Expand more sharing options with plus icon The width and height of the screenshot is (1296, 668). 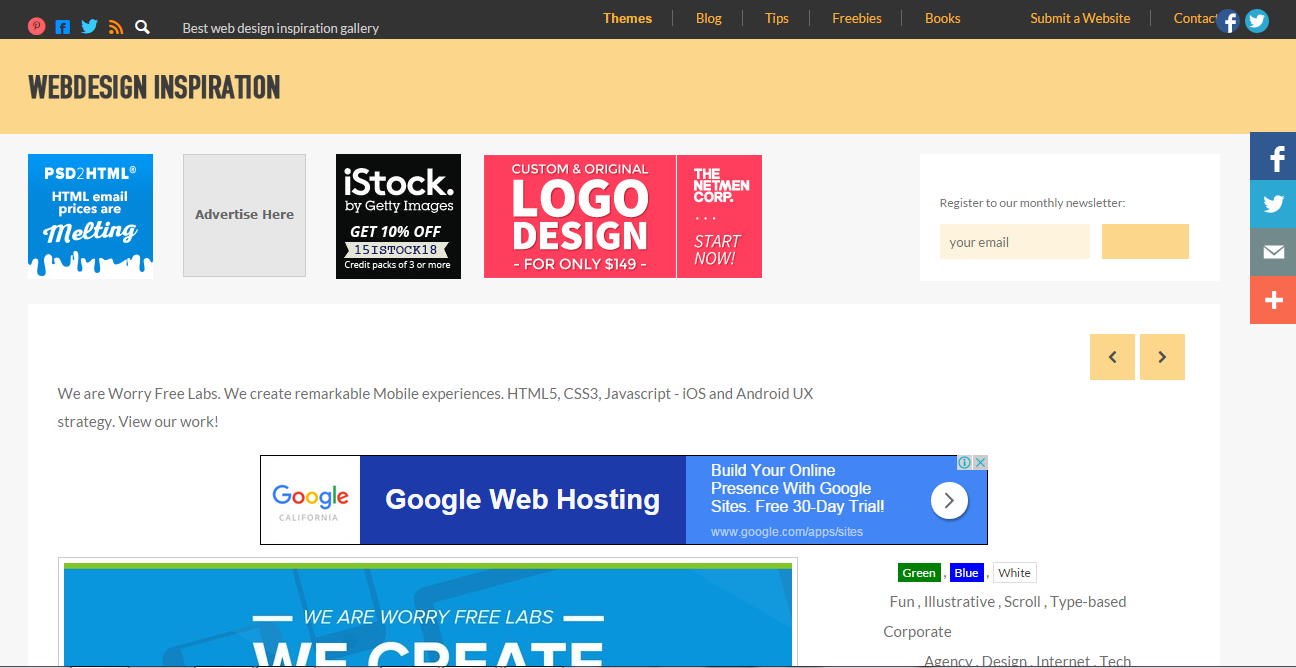click(x=1273, y=300)
